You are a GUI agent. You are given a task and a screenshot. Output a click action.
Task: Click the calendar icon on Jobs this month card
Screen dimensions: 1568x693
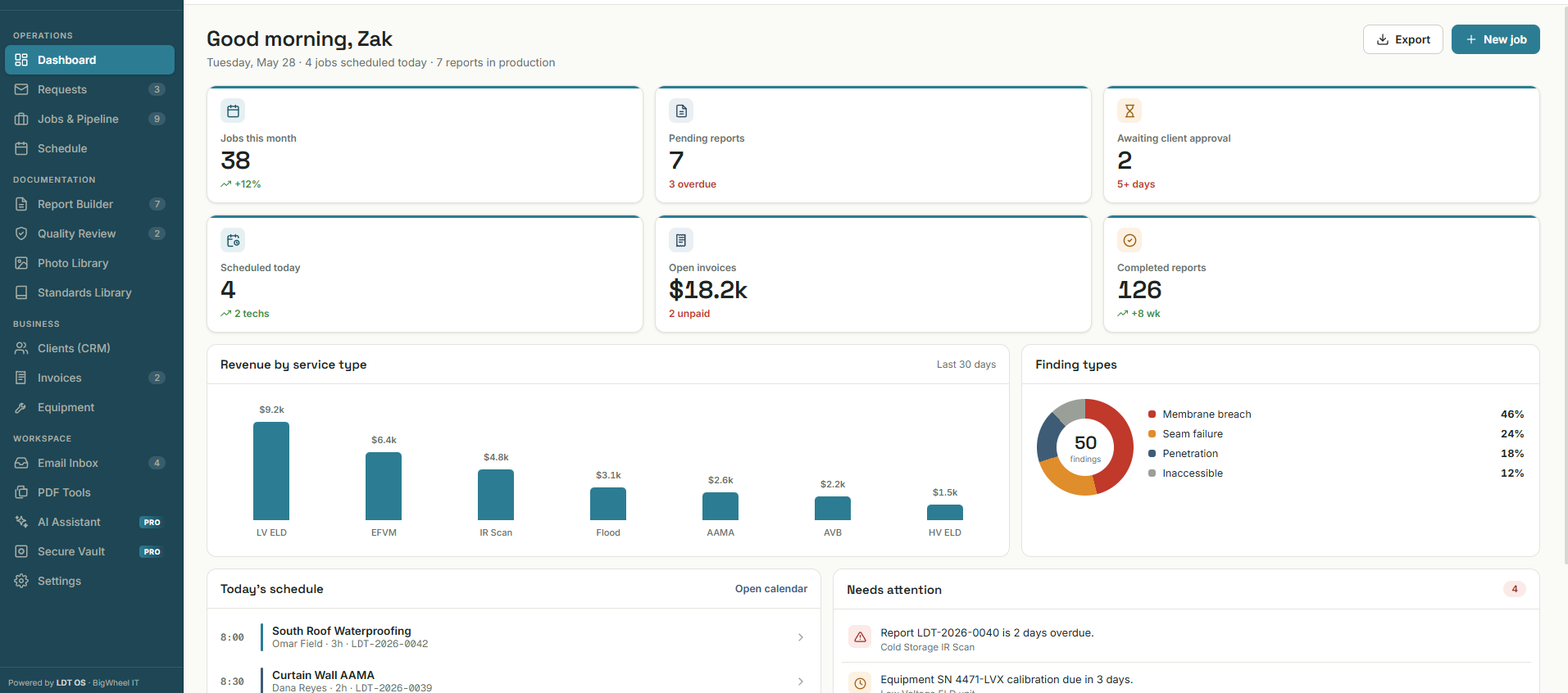233,111
